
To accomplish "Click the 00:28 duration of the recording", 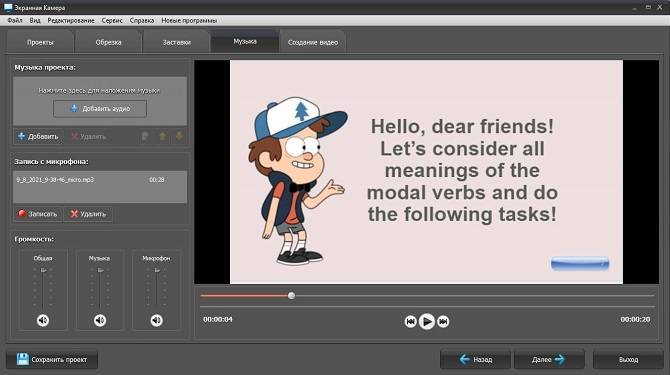I will point(157,180).
